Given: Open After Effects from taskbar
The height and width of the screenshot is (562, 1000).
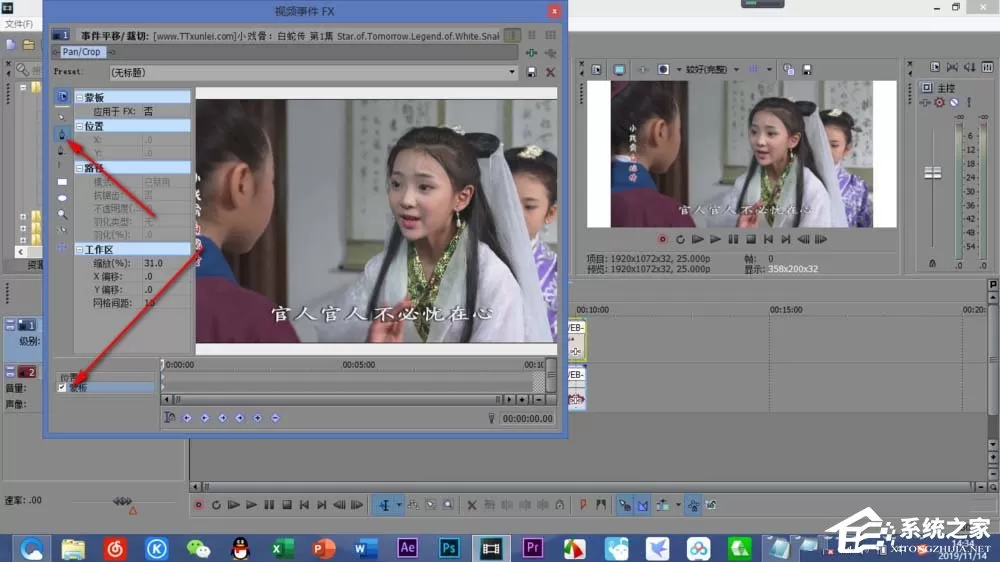Looking at the screenshot, I should pyautogui.click(x=408, y=548).
